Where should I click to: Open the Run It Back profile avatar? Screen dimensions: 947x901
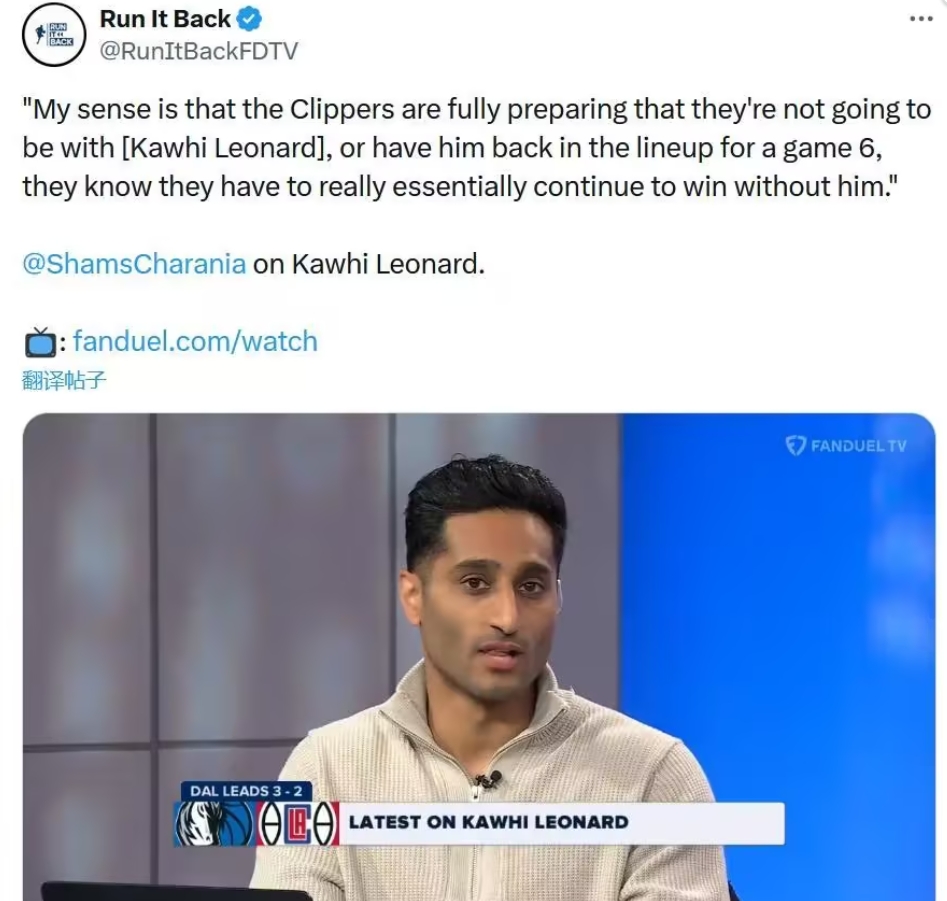(x=54, y=34)
